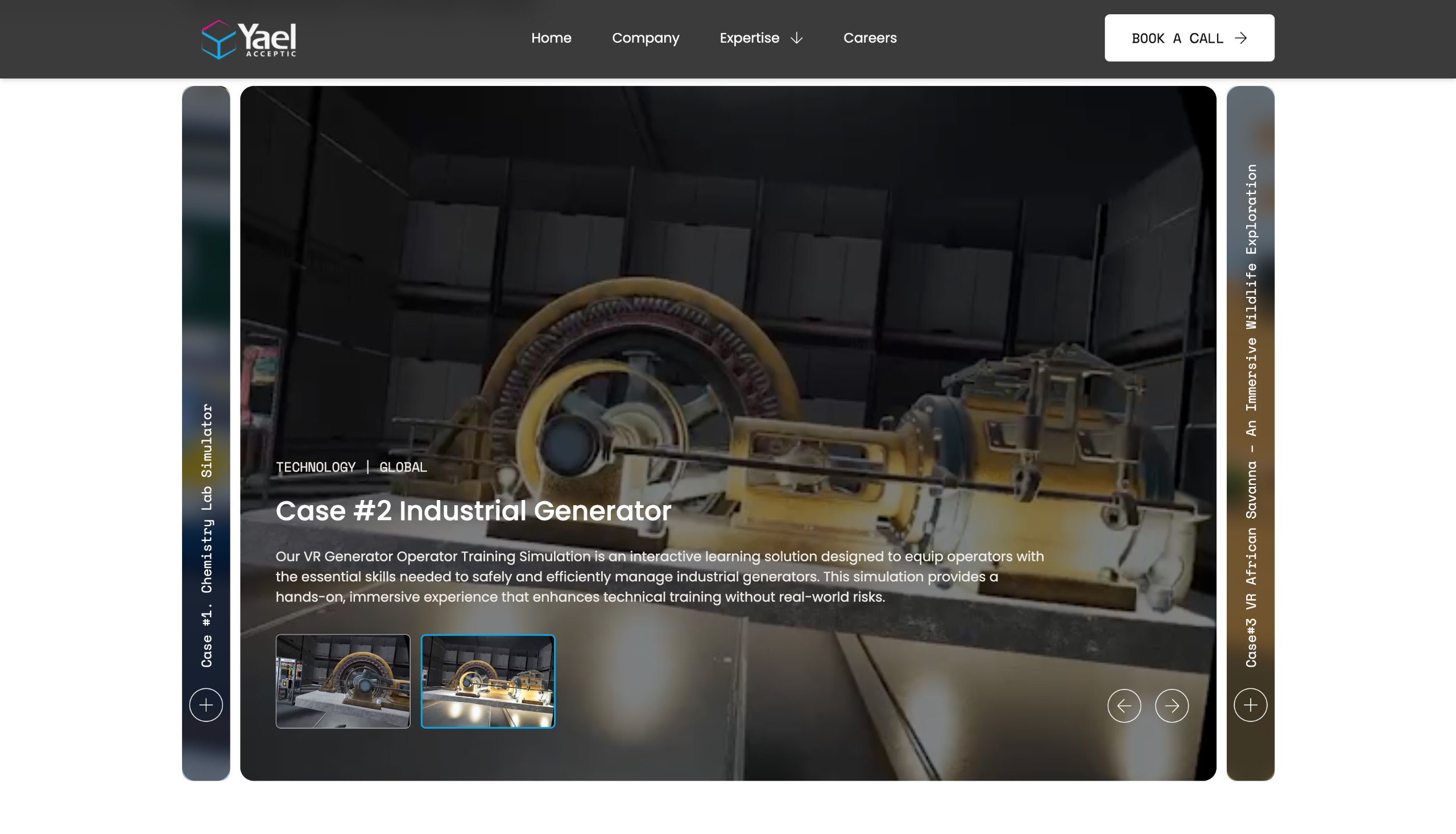Select the highlighted second generator thumbnail
1456x834 pixels.
[488, 681]
